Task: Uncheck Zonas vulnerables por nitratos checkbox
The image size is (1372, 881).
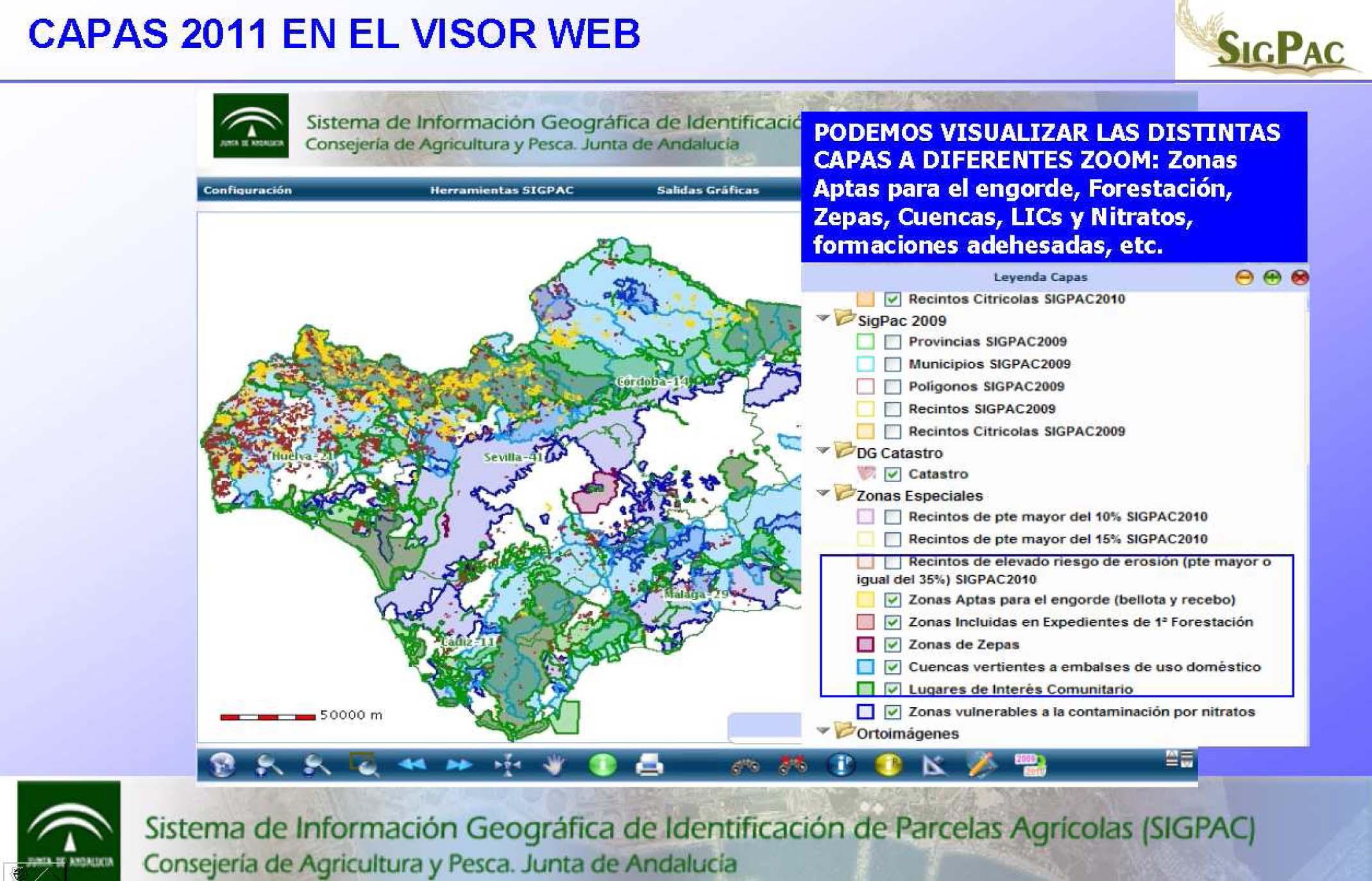Action: pos(892,712)
